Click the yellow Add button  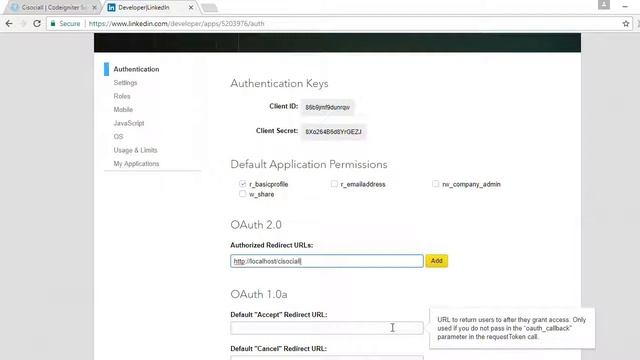[x=436, y=261]
